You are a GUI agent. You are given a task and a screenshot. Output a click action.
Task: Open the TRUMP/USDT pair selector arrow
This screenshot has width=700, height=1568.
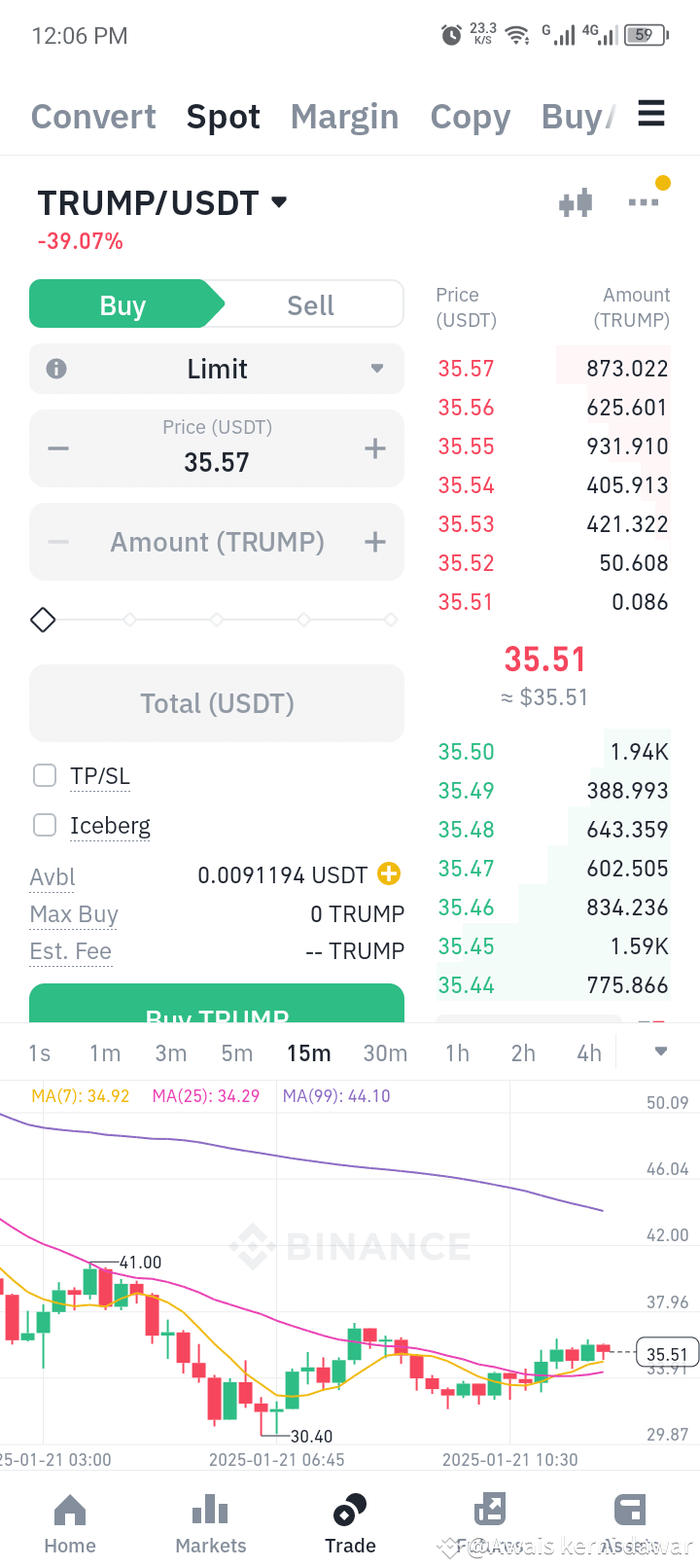tap(279, 202)
